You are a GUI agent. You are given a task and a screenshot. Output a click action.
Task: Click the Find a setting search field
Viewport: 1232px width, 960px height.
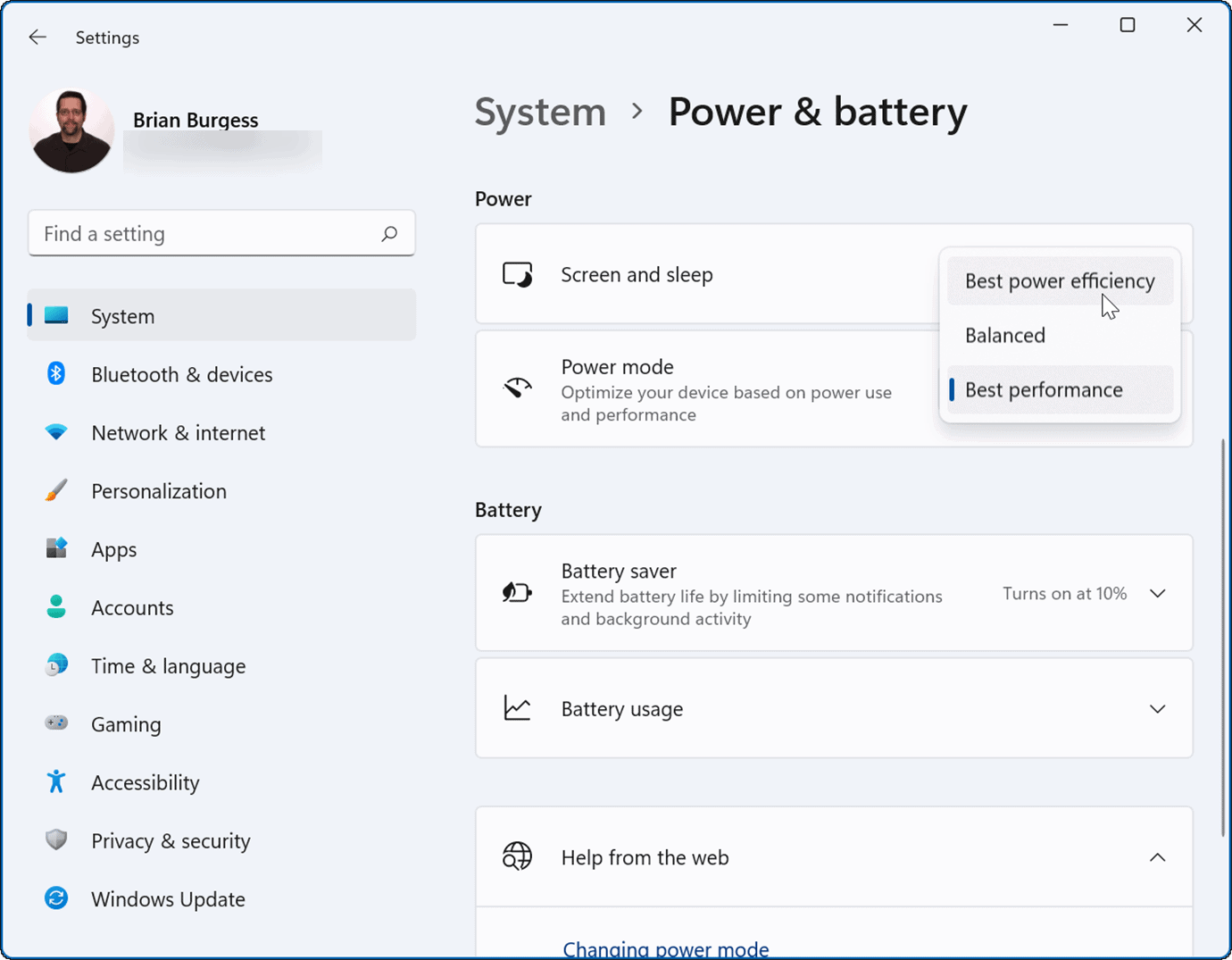tap(205, 233)
